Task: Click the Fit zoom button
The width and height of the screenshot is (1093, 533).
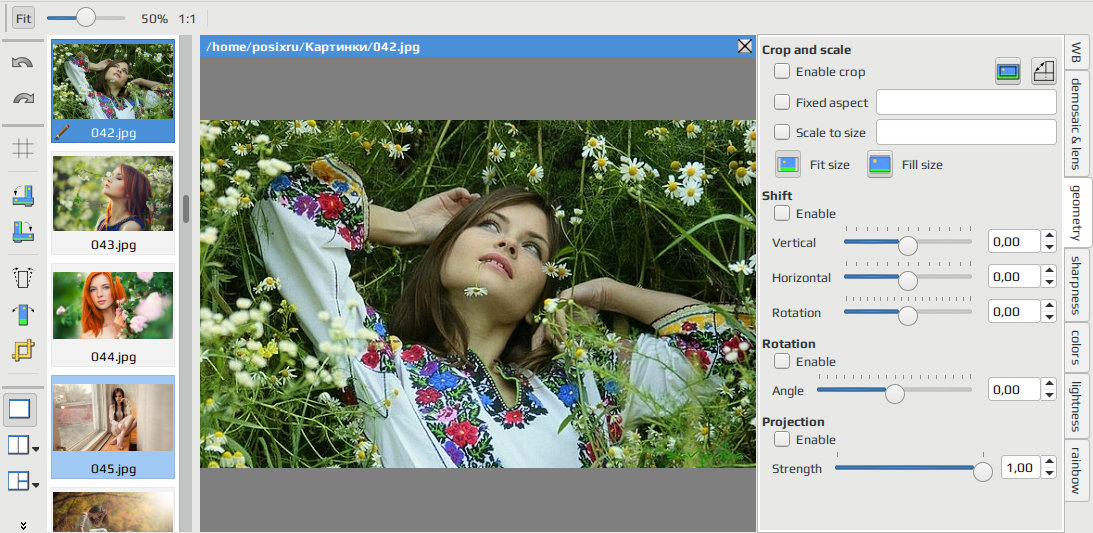Action: (24, 18)
